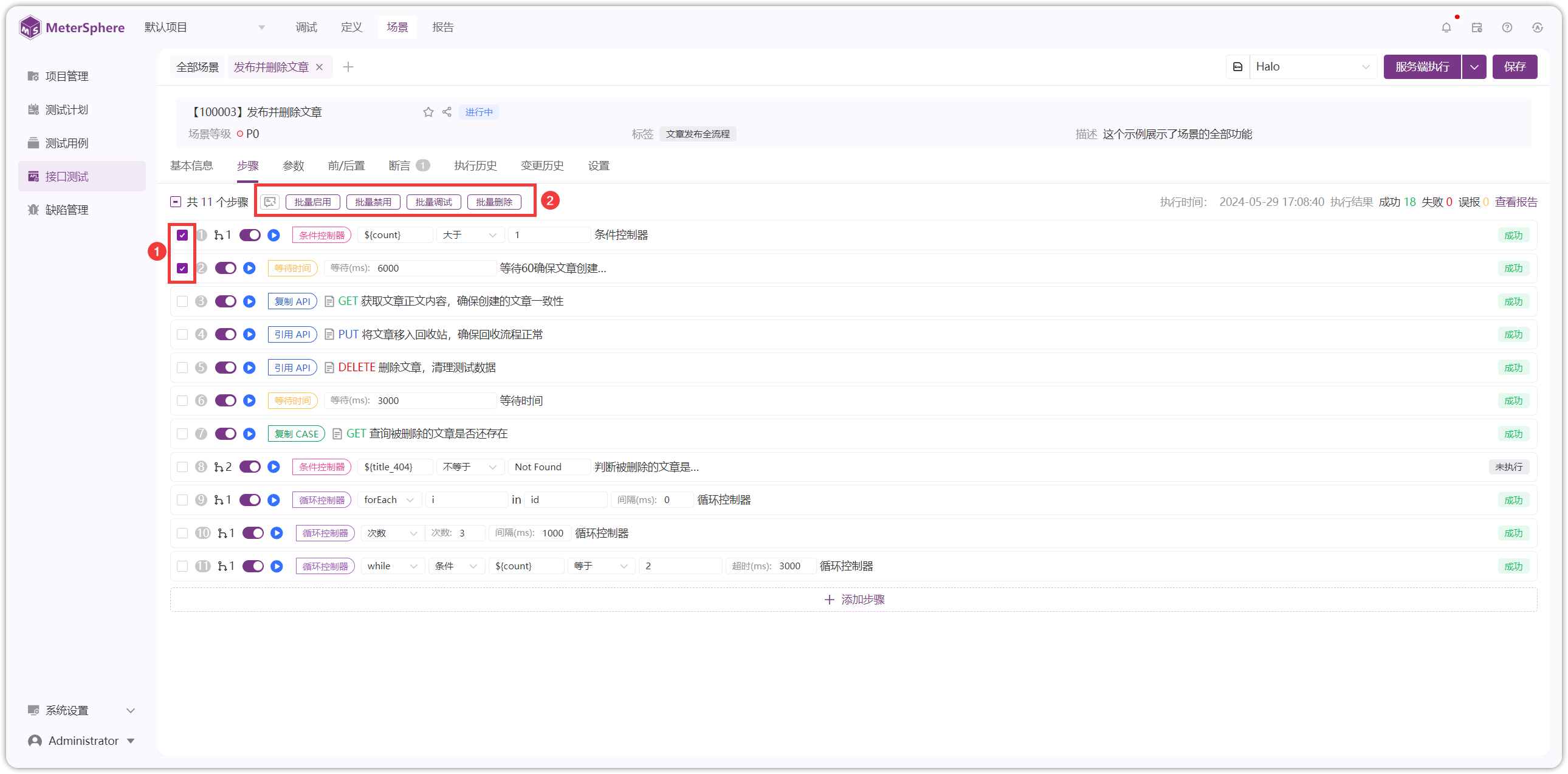This screenshot has height=774, width=1568.
Task: Run step 1 conditional controller play icon
Action: point(274,235)
